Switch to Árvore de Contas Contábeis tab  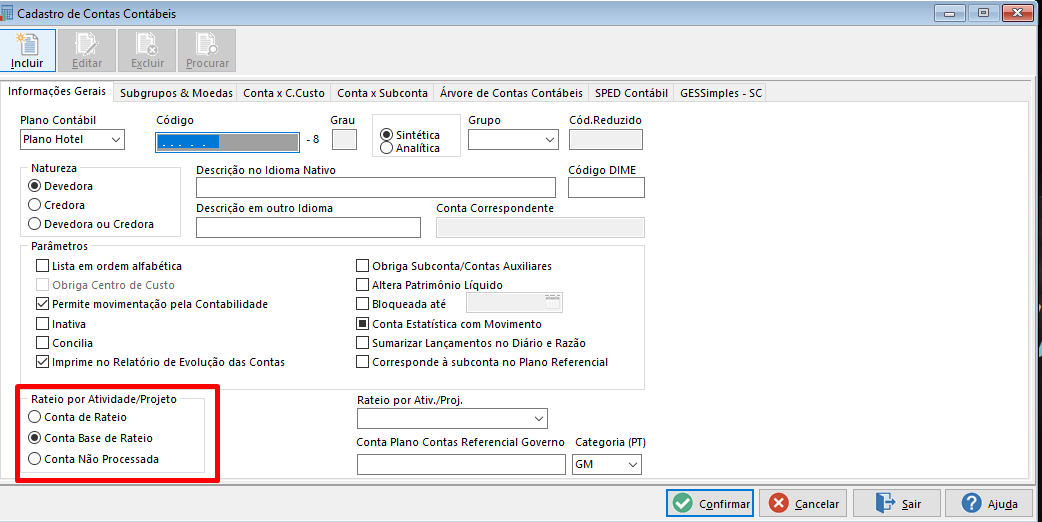click(511, 93)
